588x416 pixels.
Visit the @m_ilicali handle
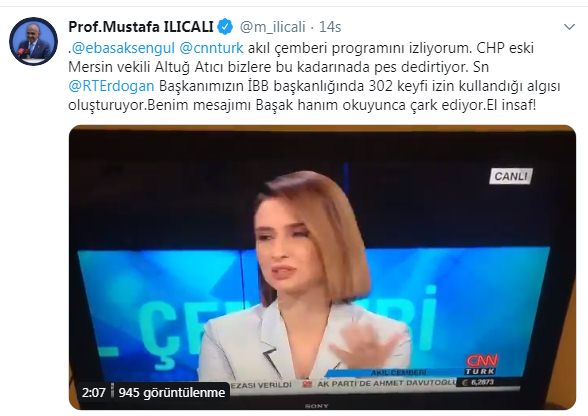tap(273, 27)
